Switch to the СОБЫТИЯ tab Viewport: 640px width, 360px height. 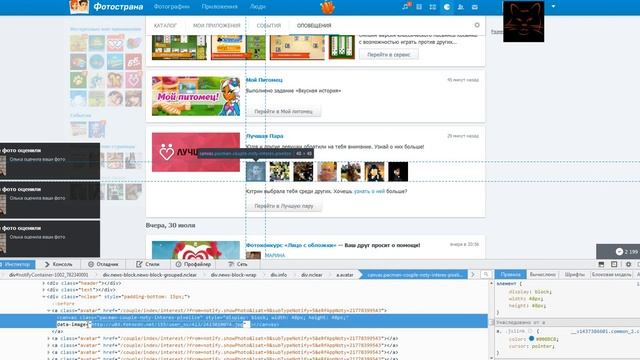(x=269, y=25)
